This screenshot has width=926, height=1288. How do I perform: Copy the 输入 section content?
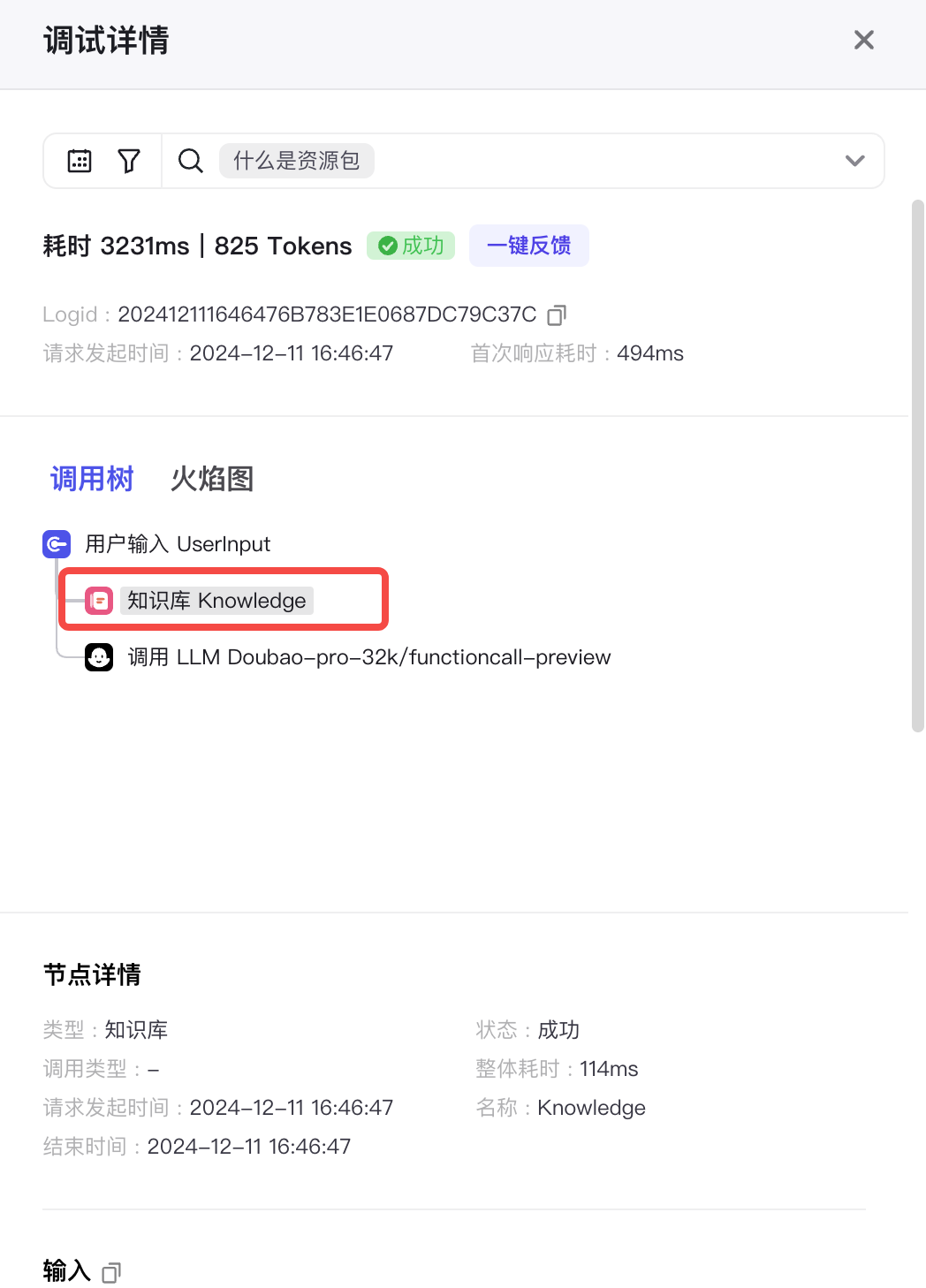pos(111,1272)
